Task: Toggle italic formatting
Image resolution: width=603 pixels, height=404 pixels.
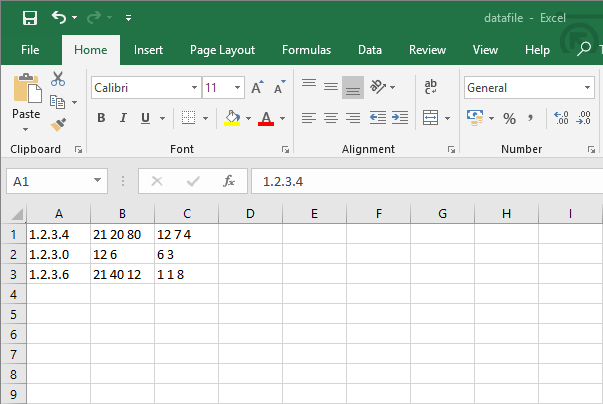Action: pyautogui.click(x=123, y=118)
